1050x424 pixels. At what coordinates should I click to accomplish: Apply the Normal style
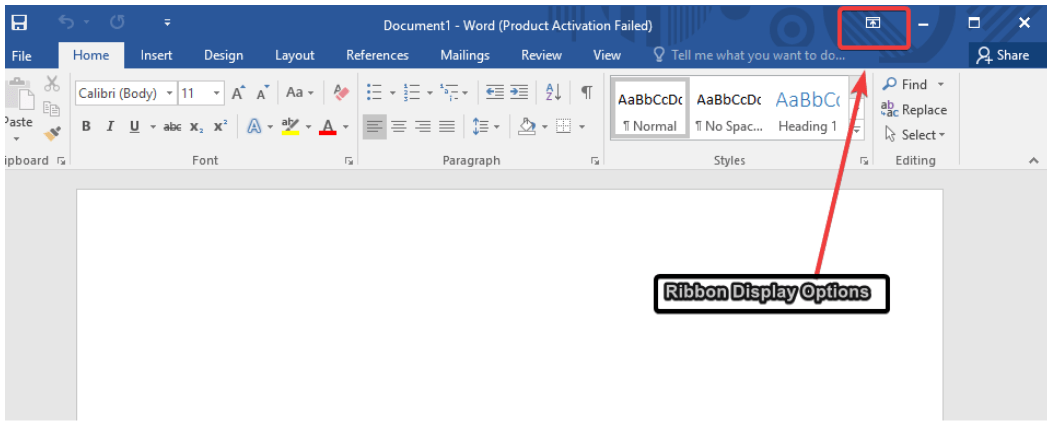coord(650,109)
